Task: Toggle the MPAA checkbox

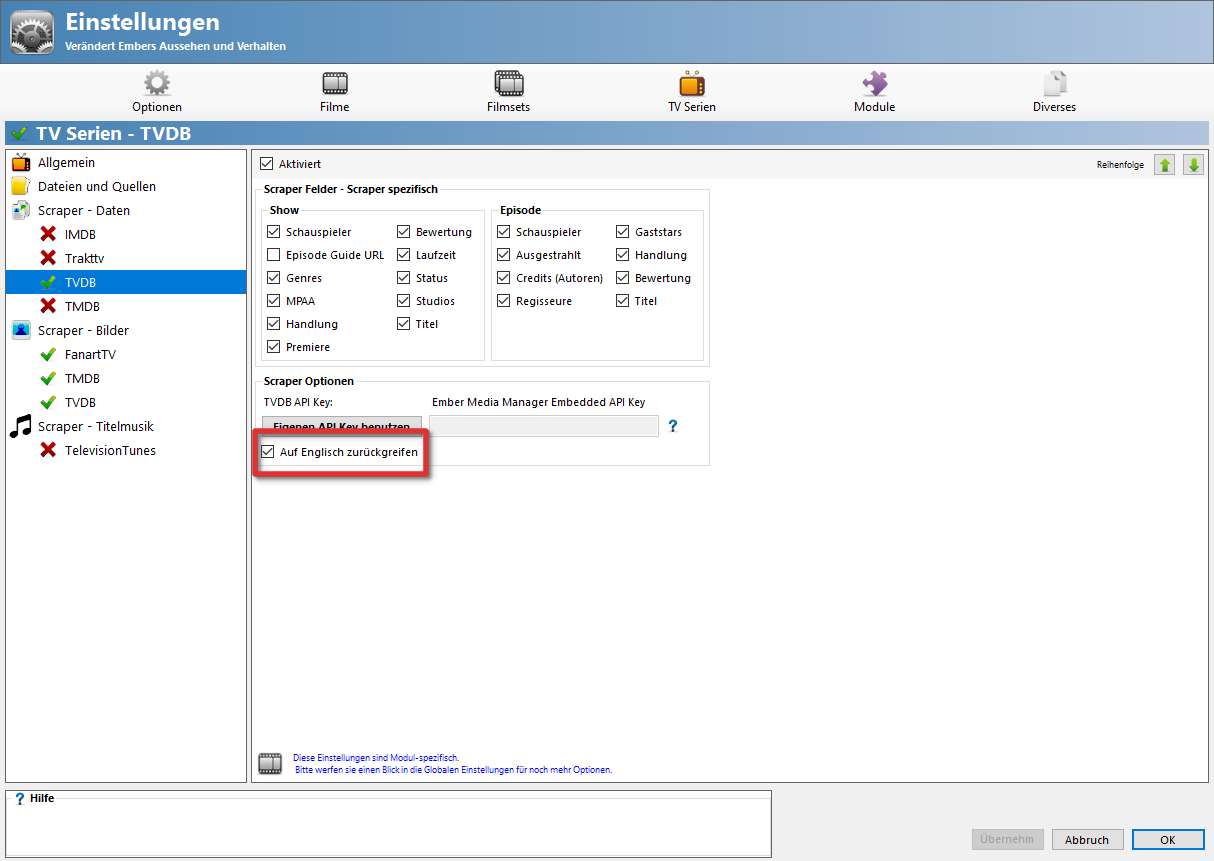Action: 274,301
